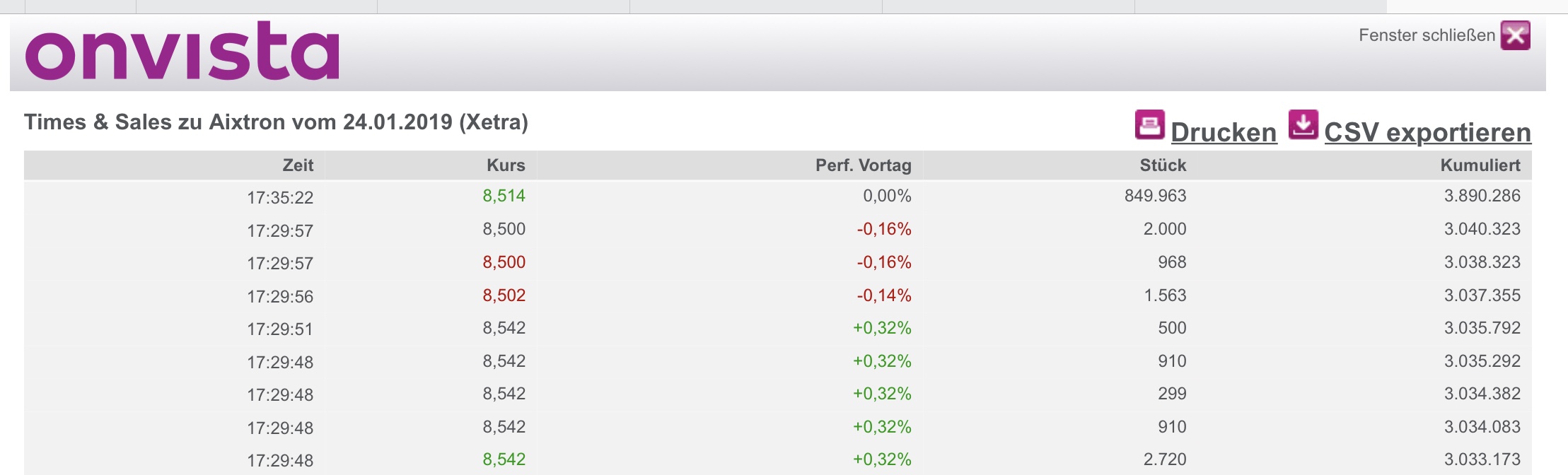Click the Zeit column header
The width and height of the screenshot is (1568, 475).
click(298, 165)
